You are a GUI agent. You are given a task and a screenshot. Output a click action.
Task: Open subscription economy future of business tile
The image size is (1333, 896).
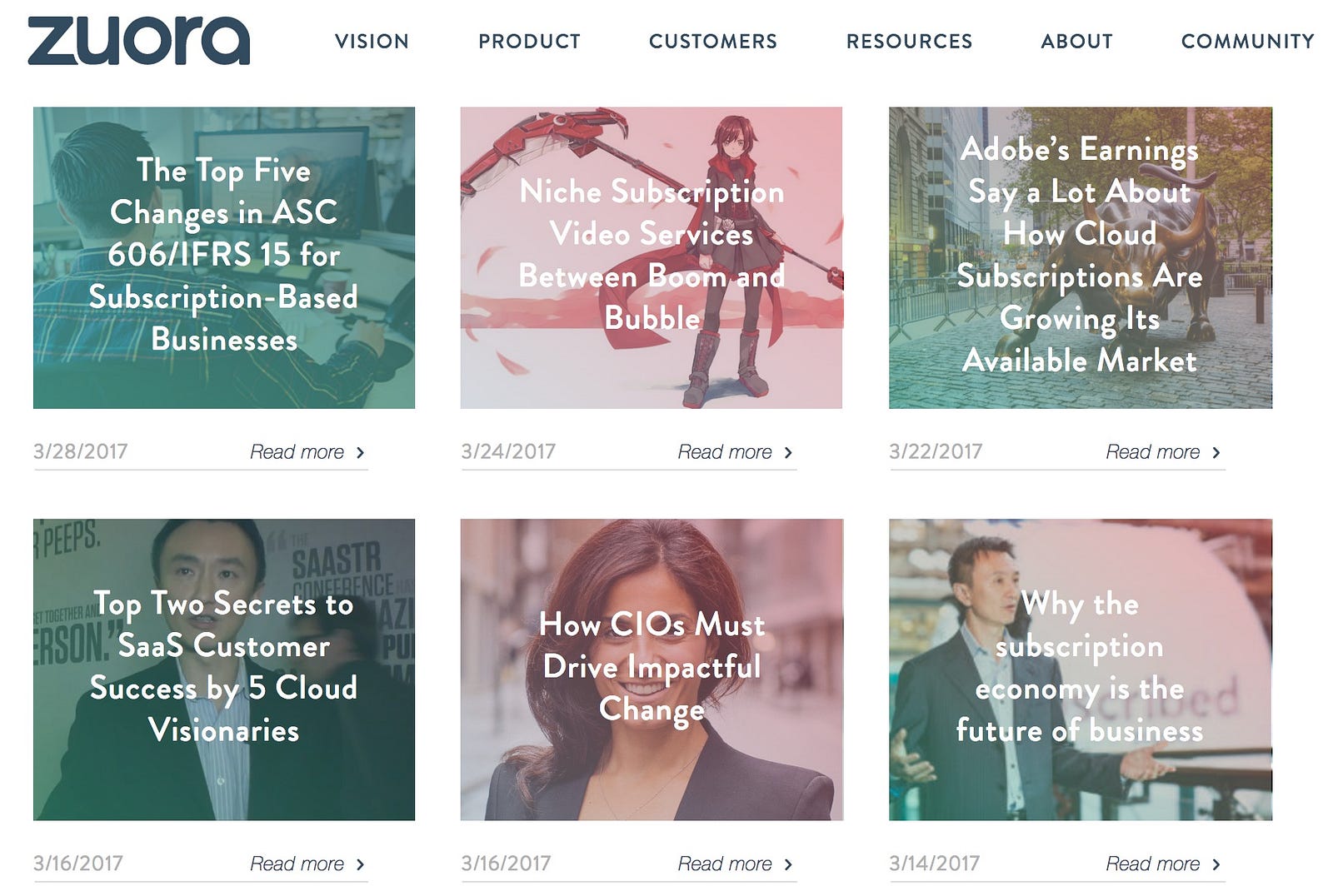tap(1081, 670)
